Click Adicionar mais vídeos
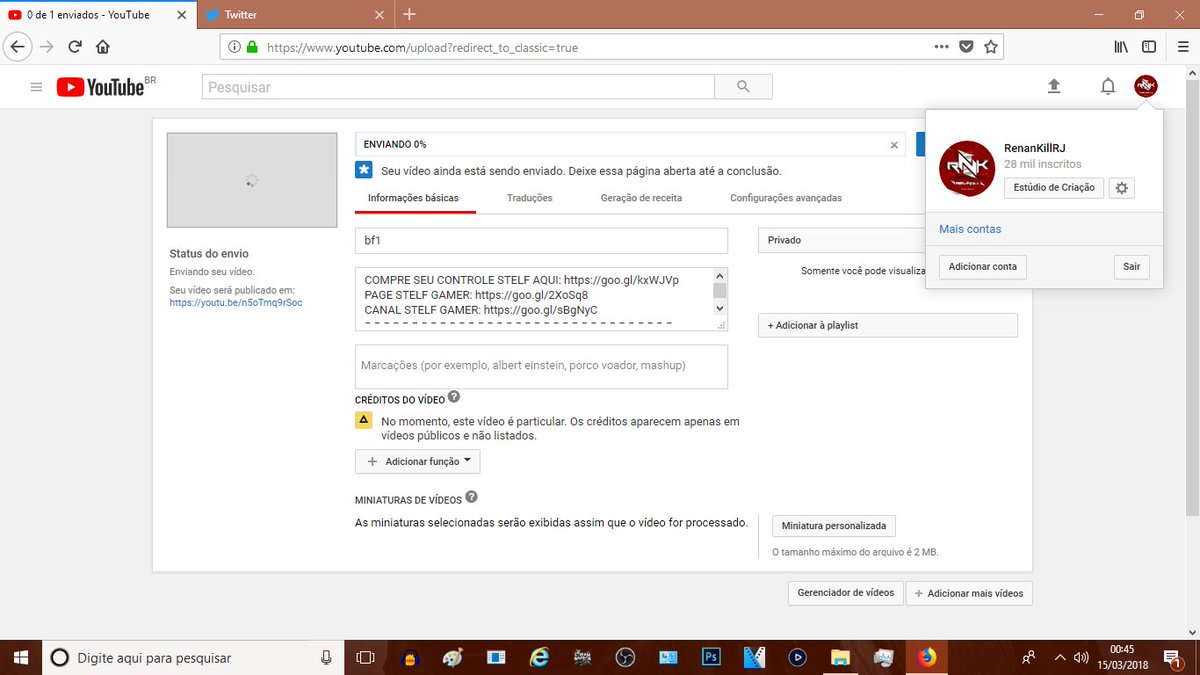Image resolution: width=1200 pixels, height=675 pixels. click(969, 593)
